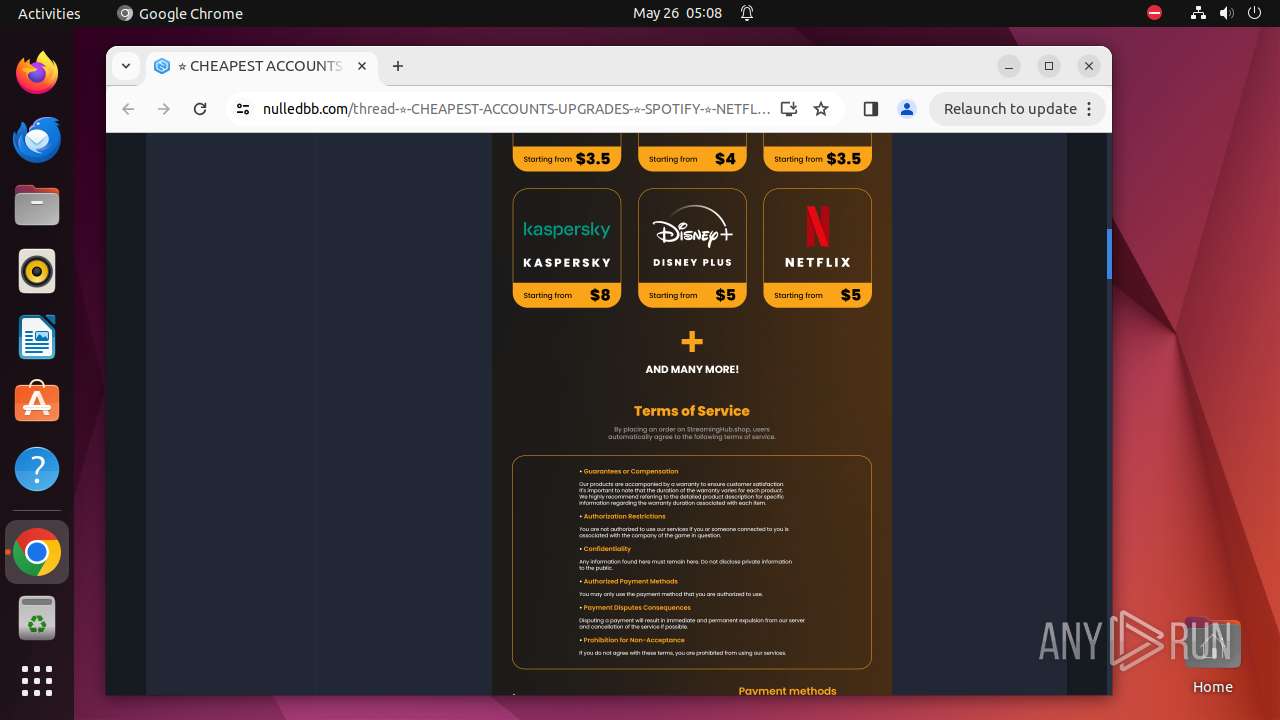
Task: Open Firefox from the dock
Action: (x=37, y=73)
